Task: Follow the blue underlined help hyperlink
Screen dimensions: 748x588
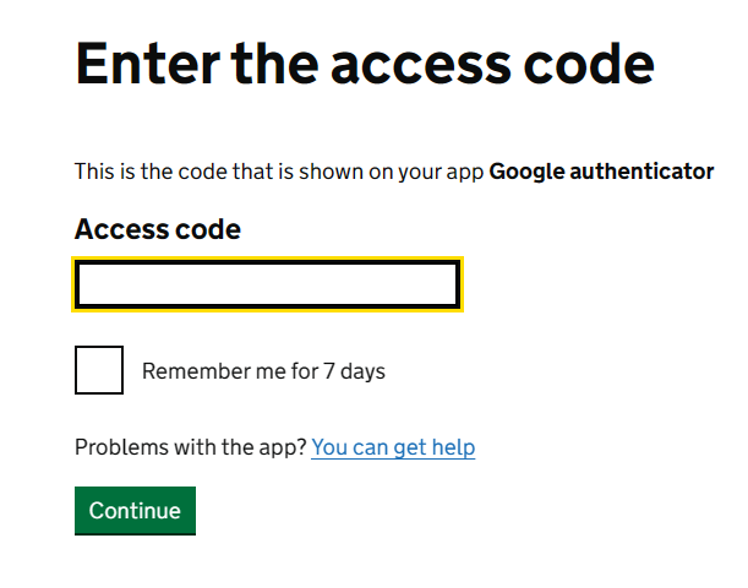Action: pyautogui.click(x=393, y=447)
